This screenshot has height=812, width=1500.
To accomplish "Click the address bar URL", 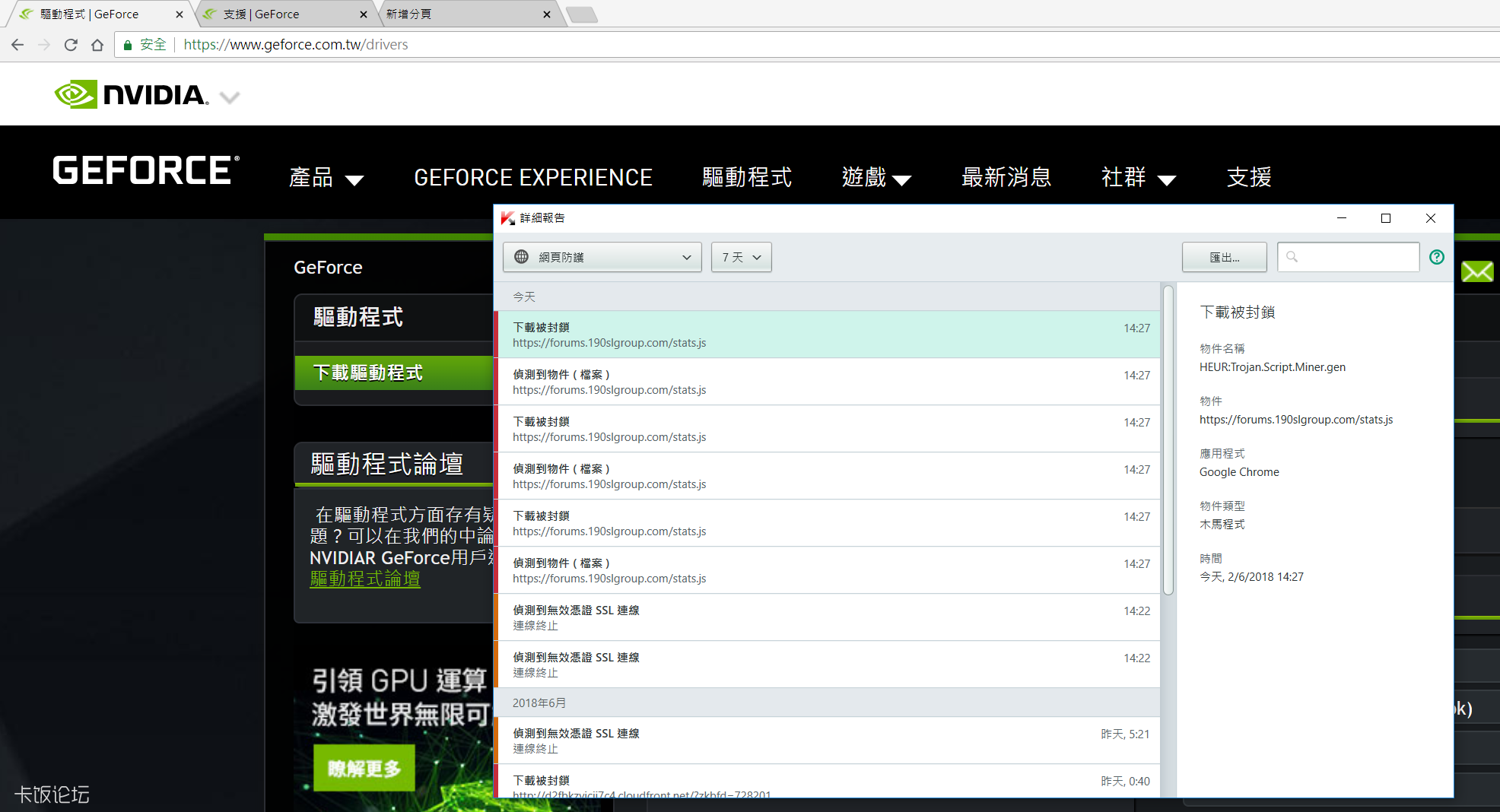I will coord(296,45).
